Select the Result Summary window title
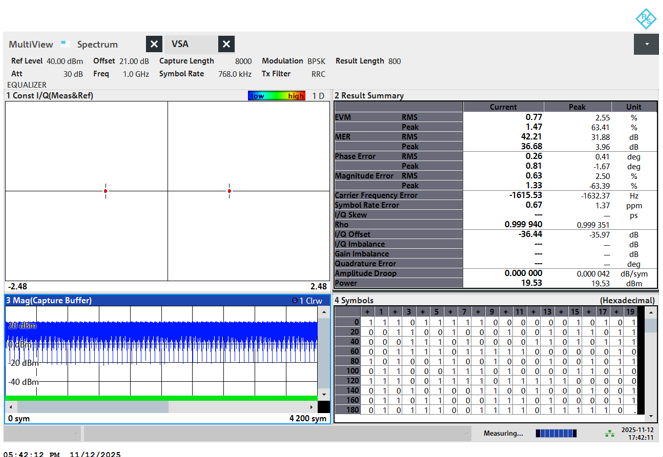This screenshot has height=457, width=663. (369, 96)
